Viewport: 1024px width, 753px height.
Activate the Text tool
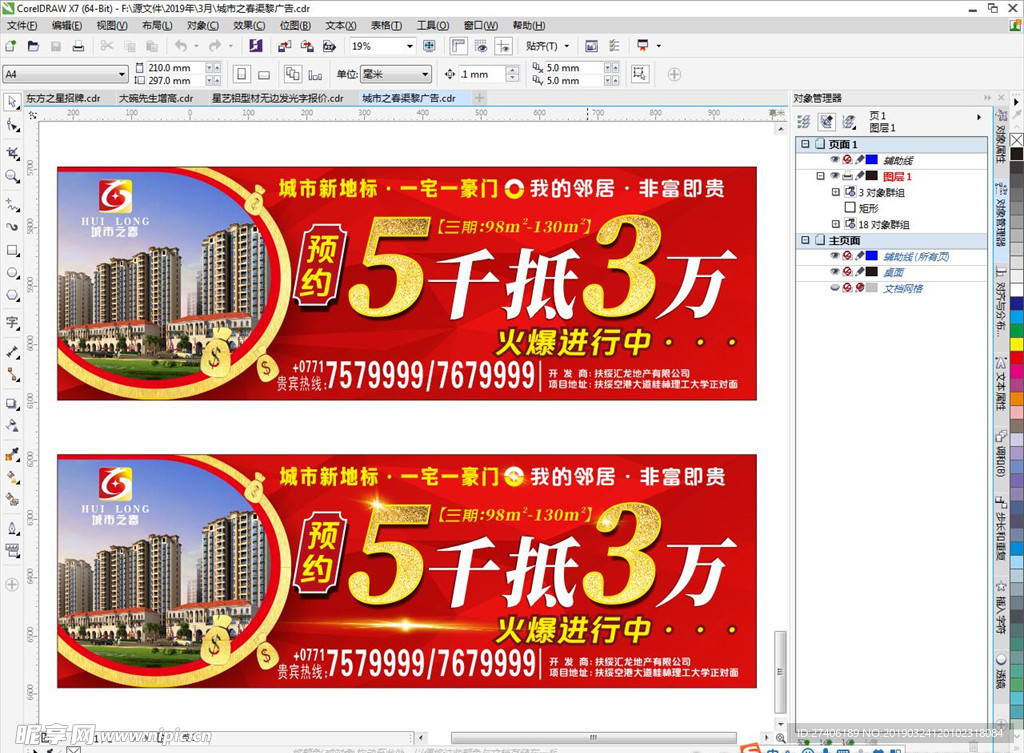(12, 322)
